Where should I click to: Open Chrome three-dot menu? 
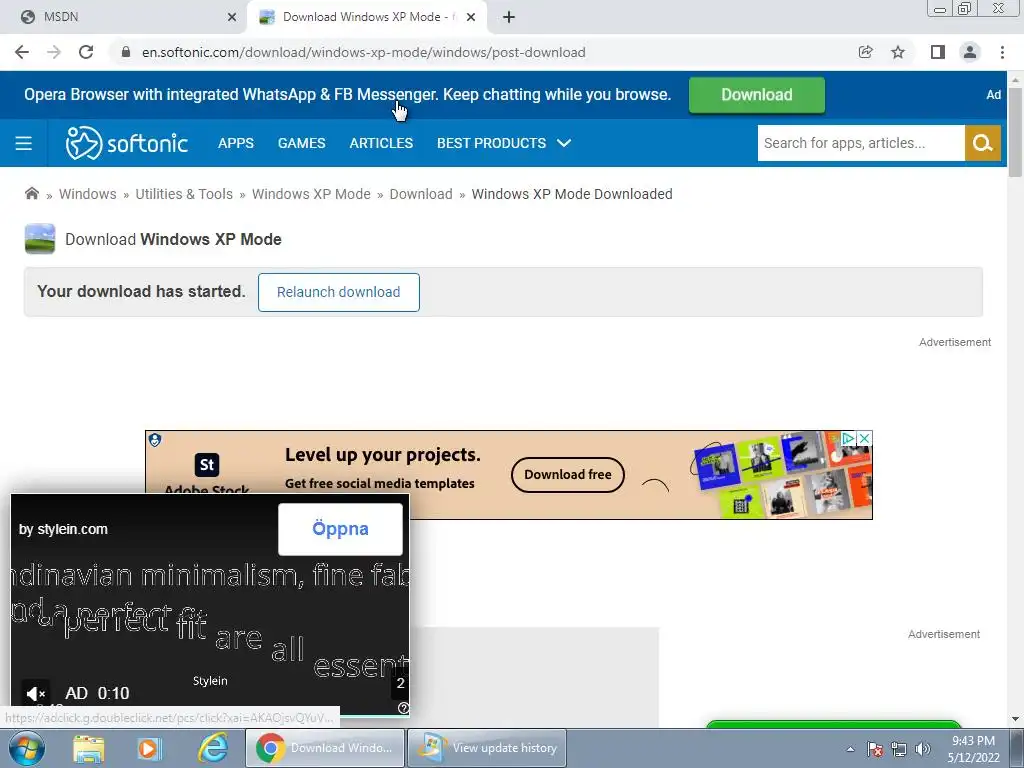(1002, 52)
